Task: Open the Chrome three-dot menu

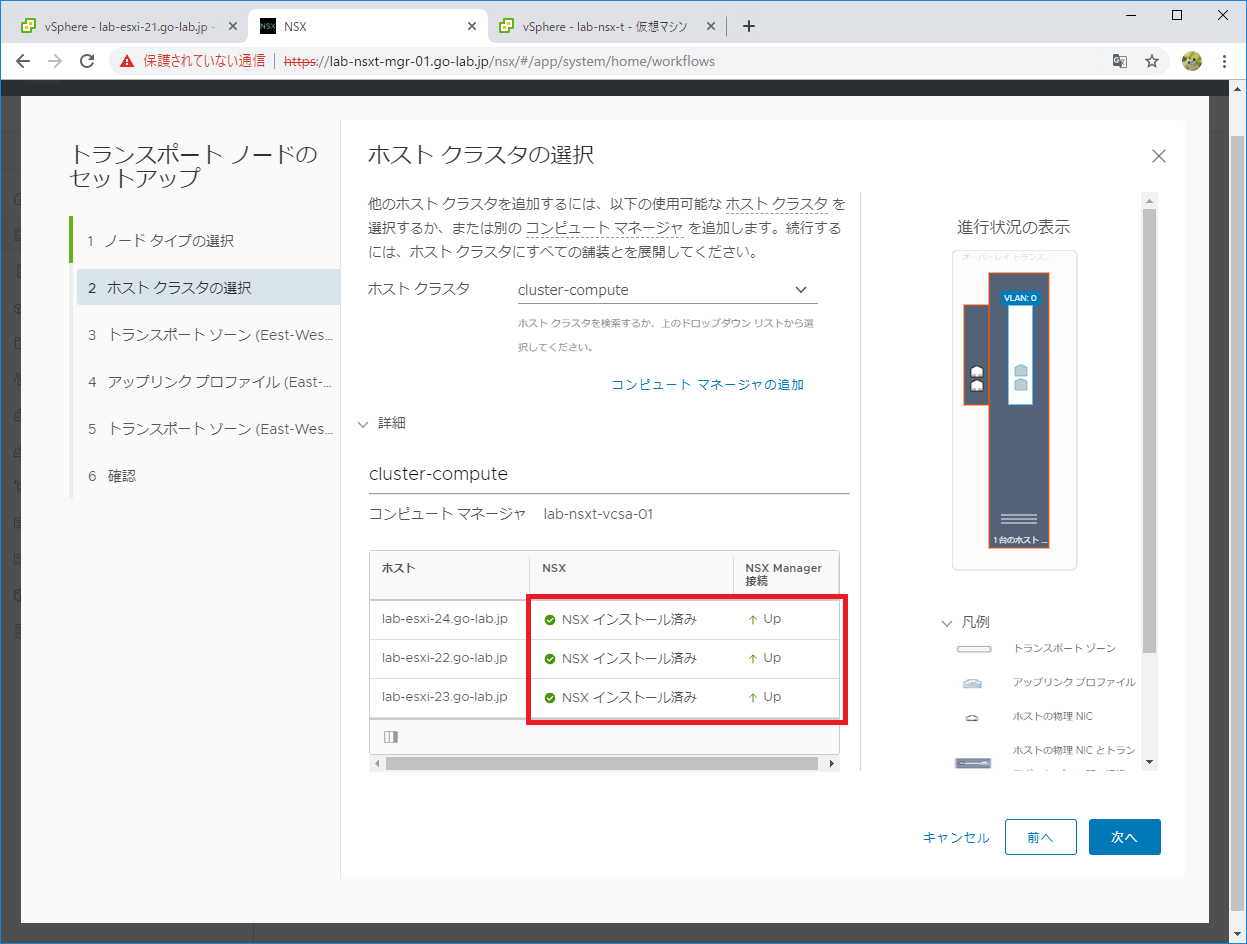Action: pyautogui.click(x=1225, y=61)
